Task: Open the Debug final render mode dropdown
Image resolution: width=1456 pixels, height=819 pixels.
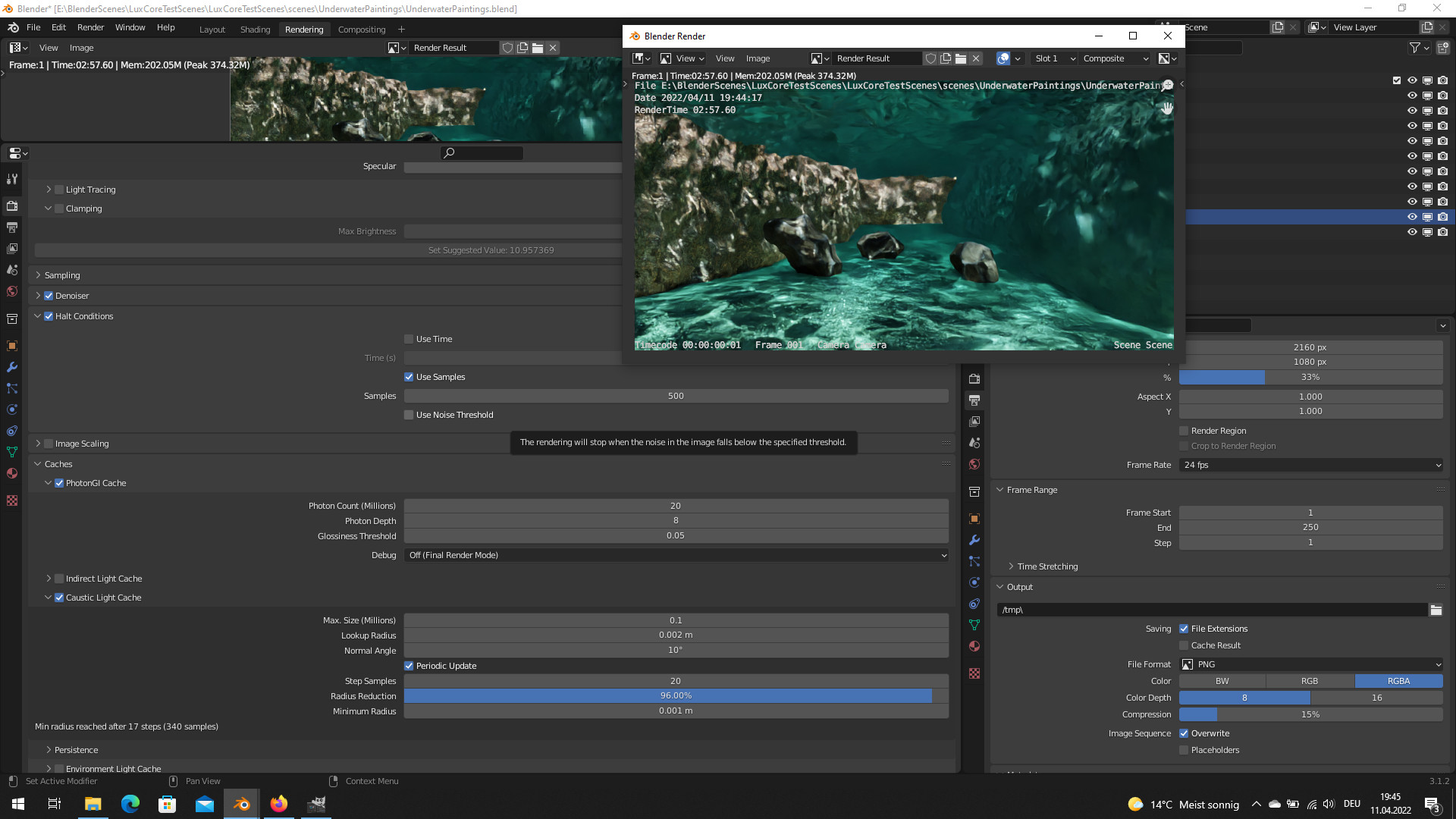Action: tap(676, 555)
